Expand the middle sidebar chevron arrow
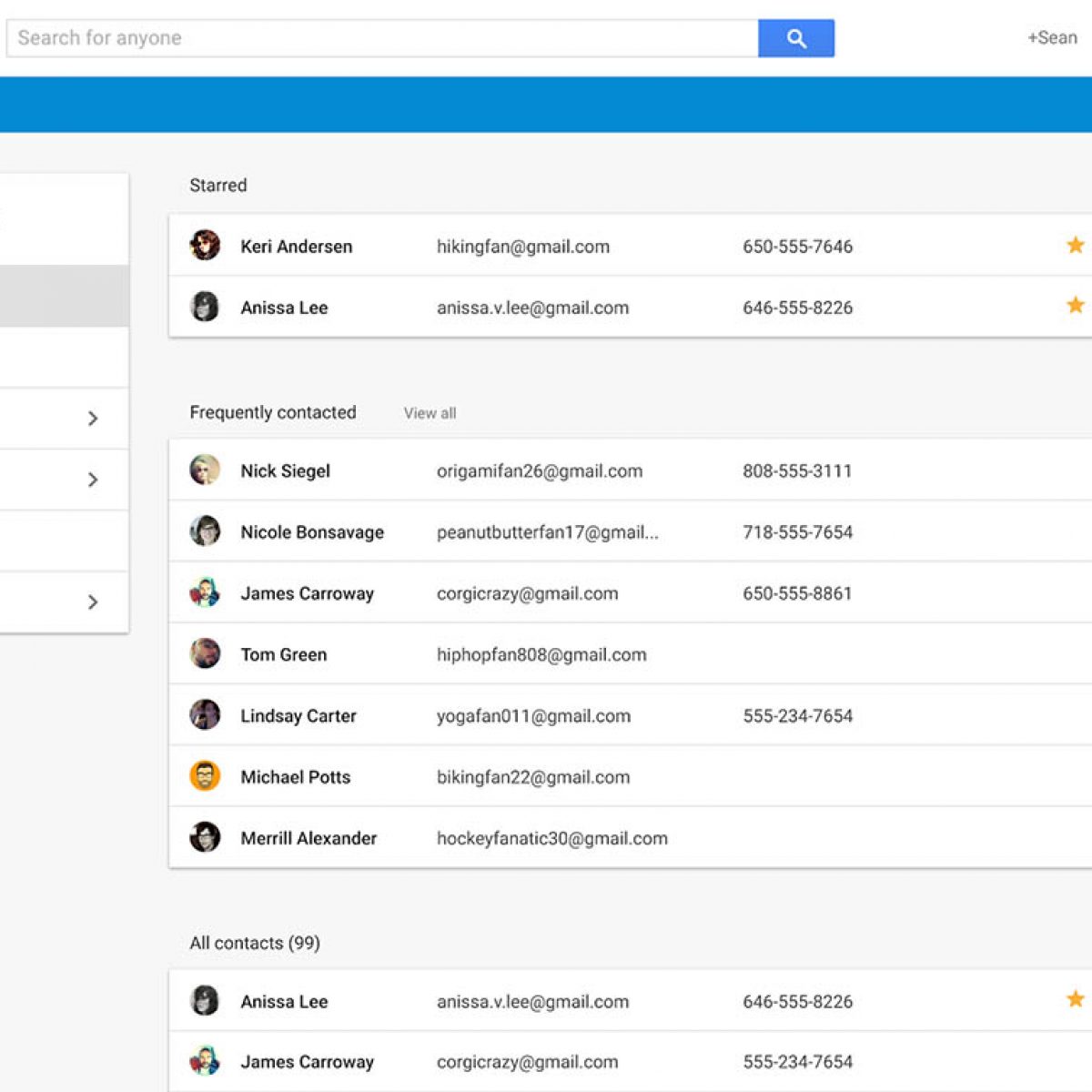The image size is (1092, 1092). click(x=92, y=480)
